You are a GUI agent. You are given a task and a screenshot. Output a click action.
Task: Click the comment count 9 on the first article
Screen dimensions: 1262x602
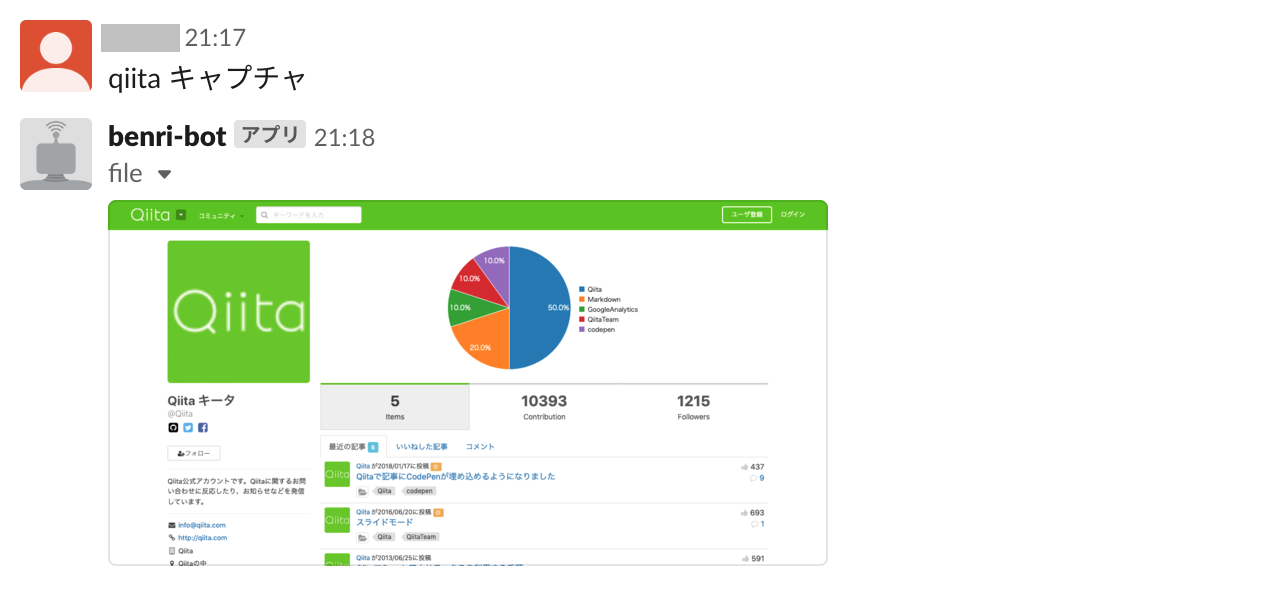coord(761,478)
